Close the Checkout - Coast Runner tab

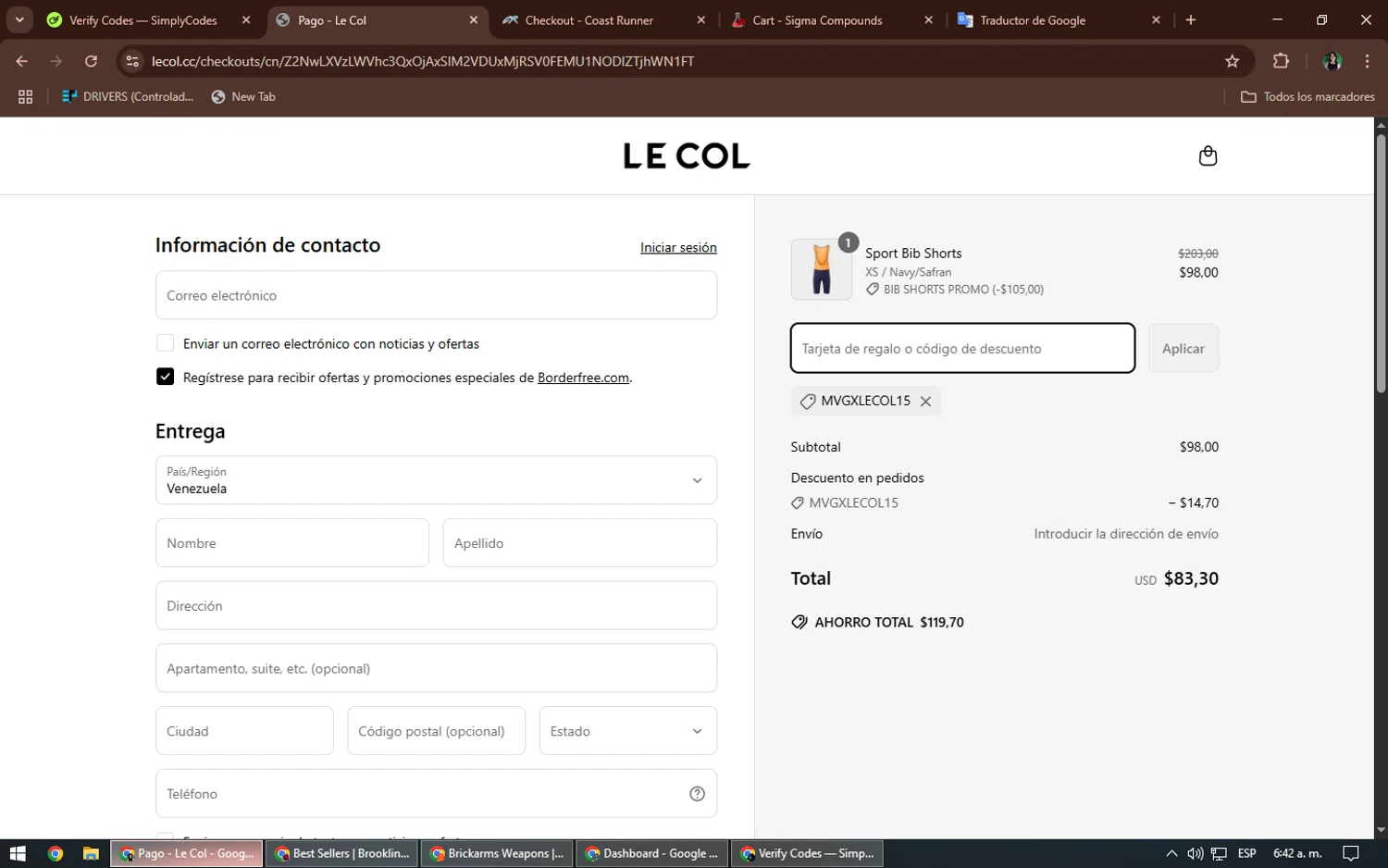tap(700, 20)
